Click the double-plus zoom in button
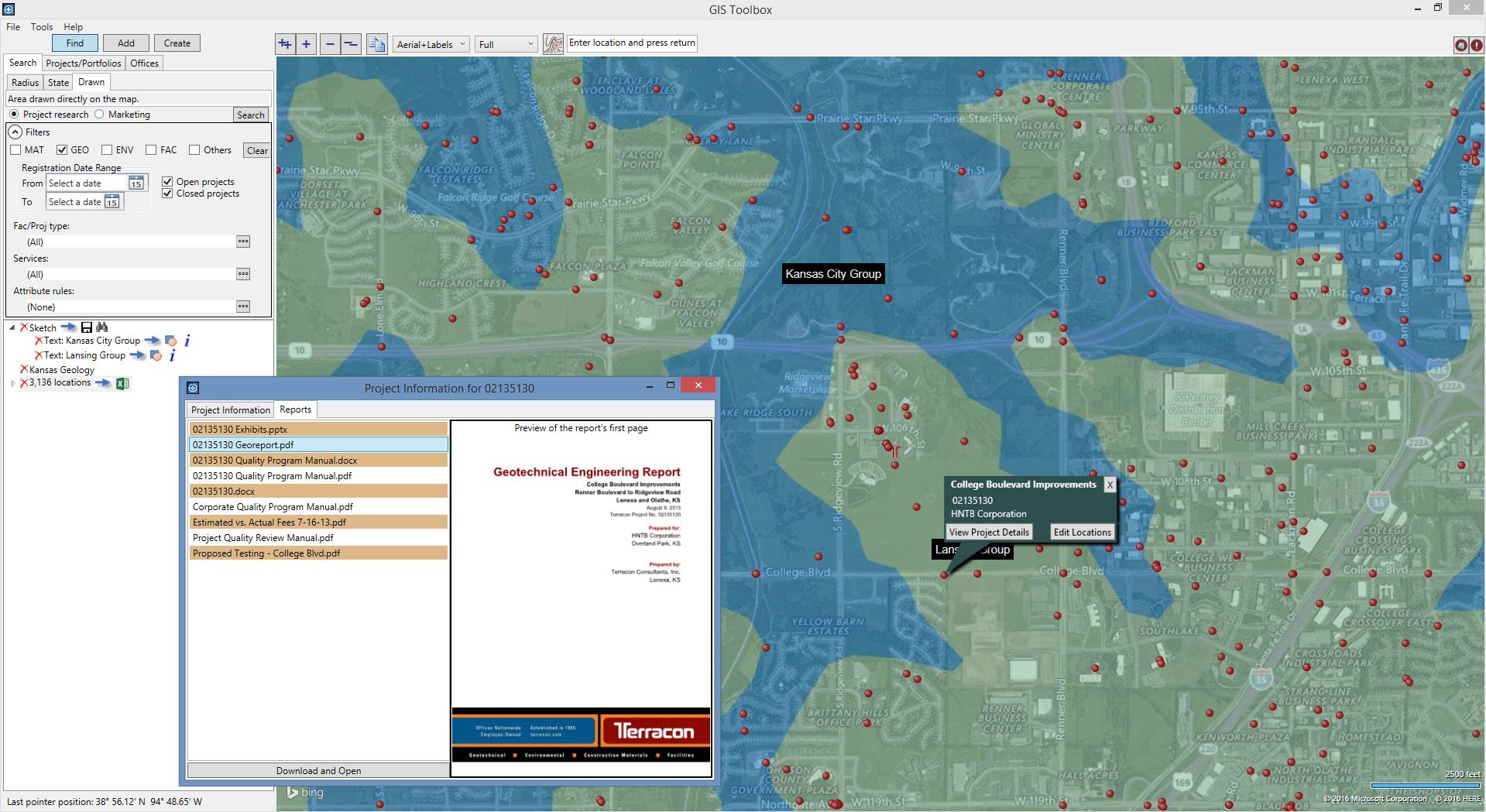This screenshot has height=812, width=1486. 285,44
